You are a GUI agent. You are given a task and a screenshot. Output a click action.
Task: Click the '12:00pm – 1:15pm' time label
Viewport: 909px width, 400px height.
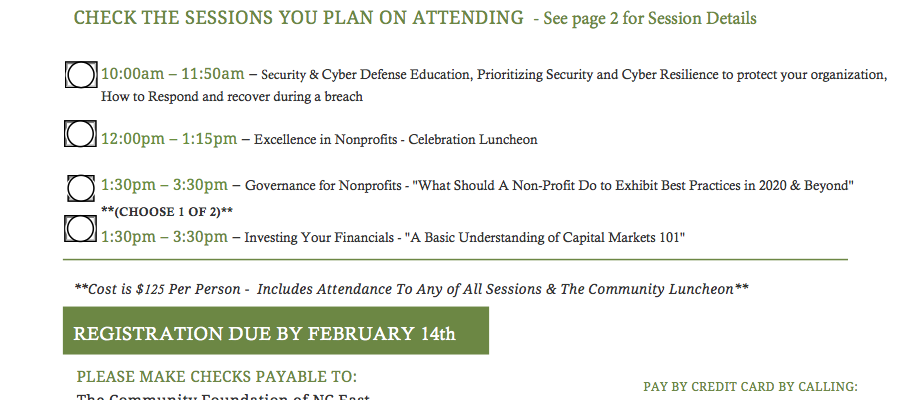coord(169,139)
